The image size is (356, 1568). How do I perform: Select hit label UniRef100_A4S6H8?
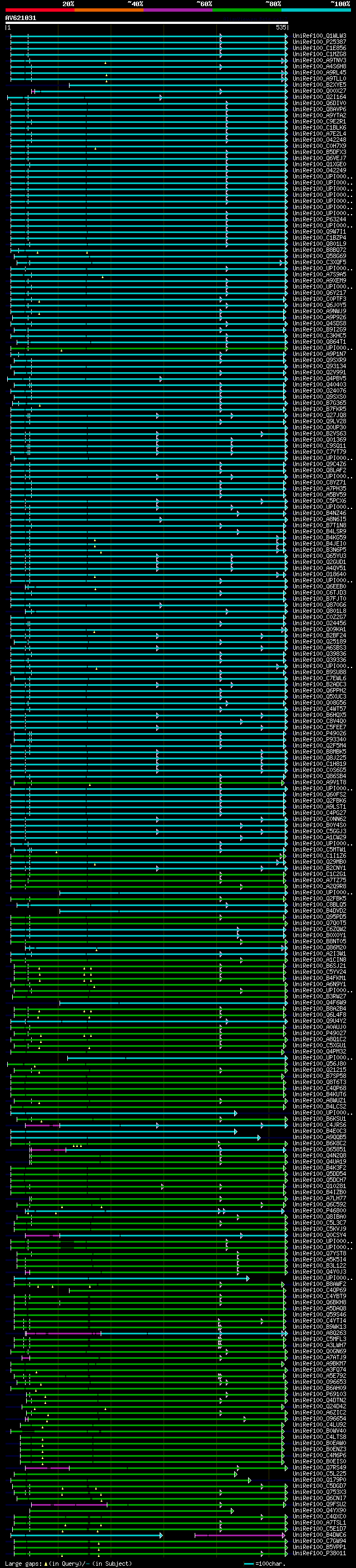click(319, 66)
